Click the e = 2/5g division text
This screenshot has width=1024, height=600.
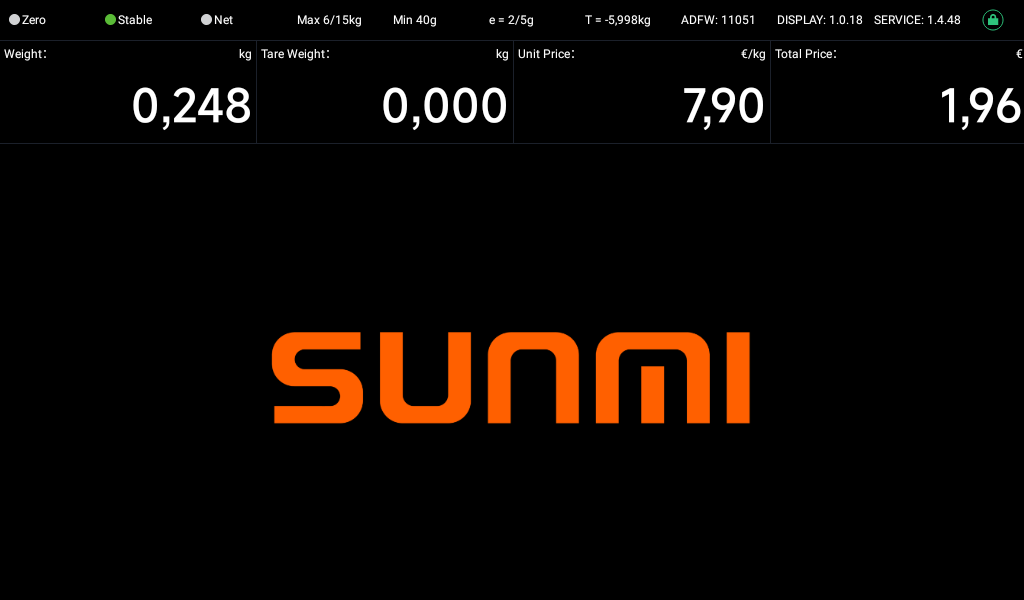[x=510, y=20]
